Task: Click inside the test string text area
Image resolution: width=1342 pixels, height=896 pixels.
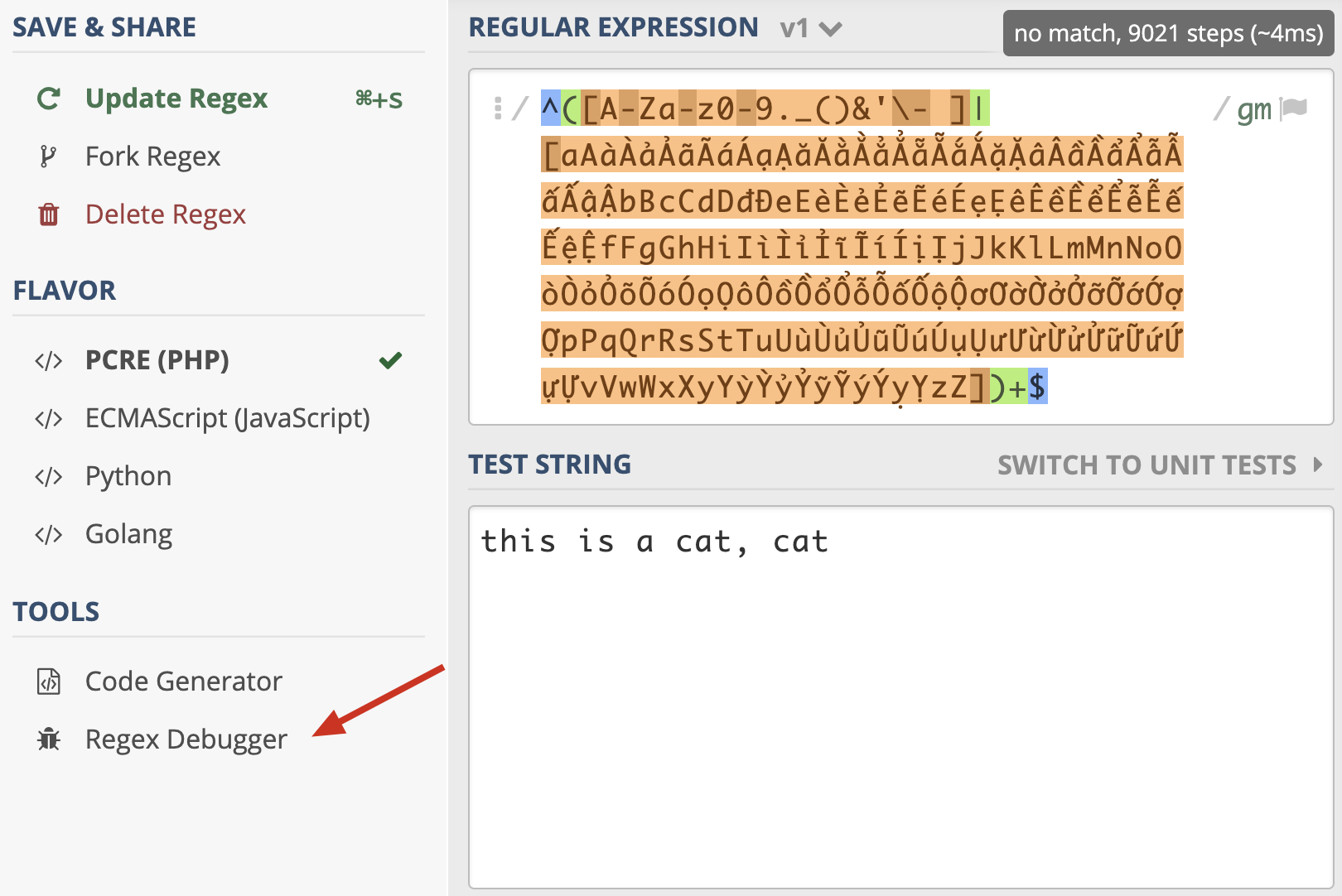Action: coord(900,697)
